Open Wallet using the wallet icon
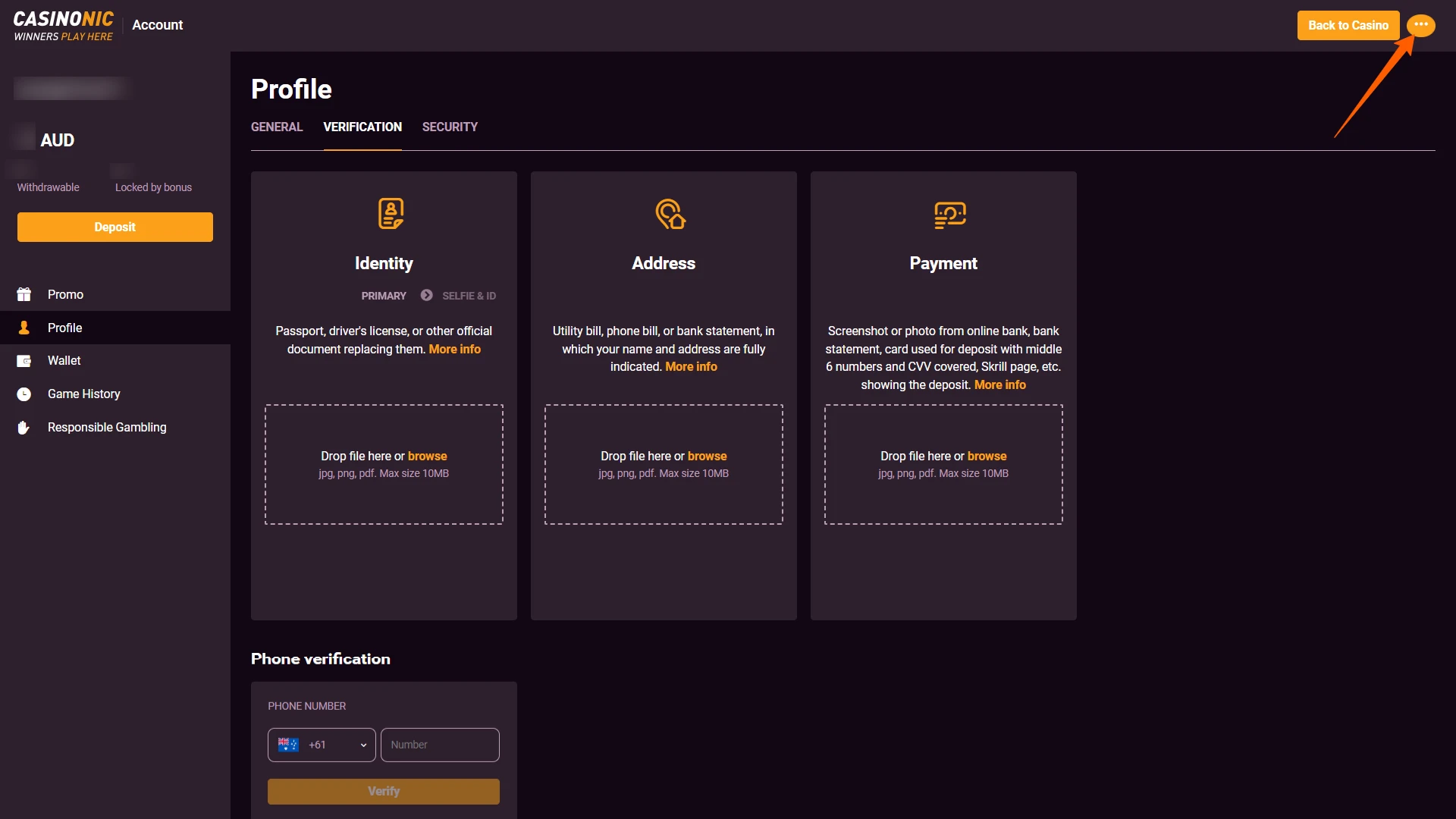This screenshot has height=819, width=1456. (x=24, y=360)
